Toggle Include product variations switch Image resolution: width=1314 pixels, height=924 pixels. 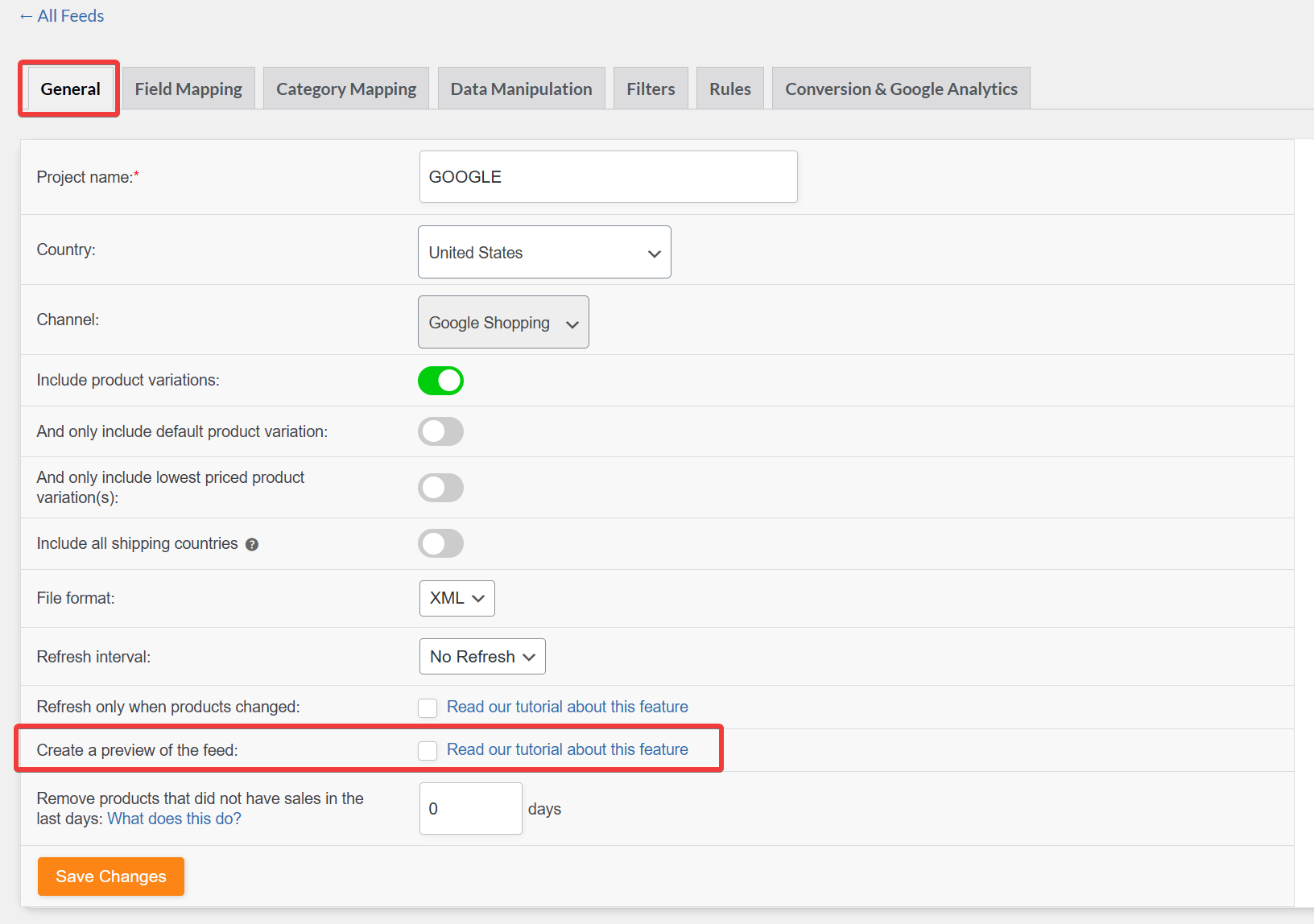pyautogui.click(x=440, y=381)
